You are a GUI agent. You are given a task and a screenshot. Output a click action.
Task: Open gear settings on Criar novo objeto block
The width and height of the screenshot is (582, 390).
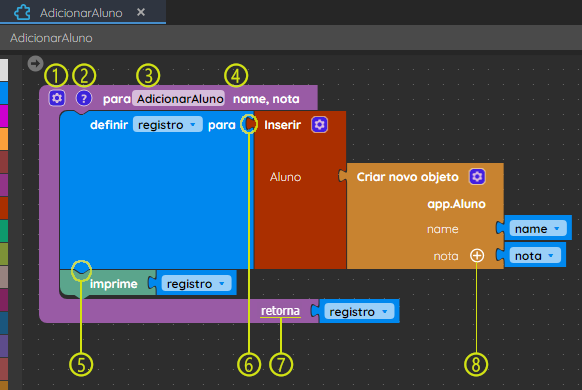(x=477, y=177)
